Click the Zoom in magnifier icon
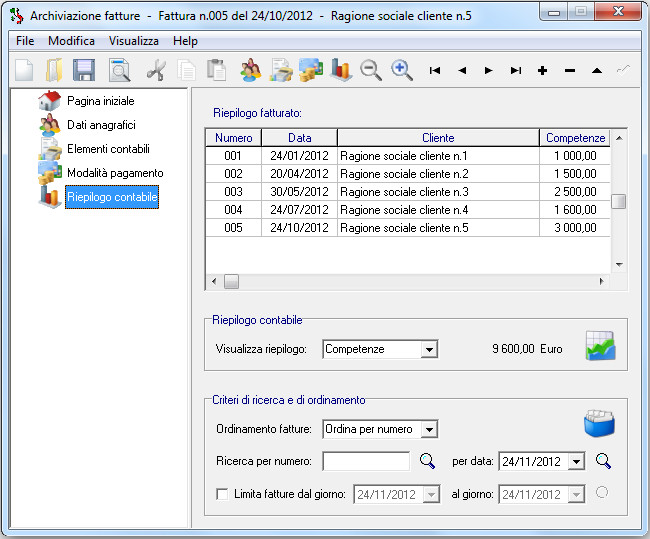The height and width of the screenshot is (539, 650). pos(402,70)
